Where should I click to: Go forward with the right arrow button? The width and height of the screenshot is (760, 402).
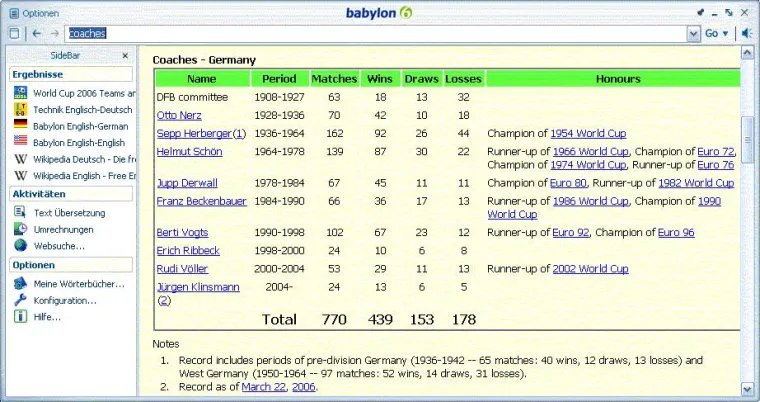click(x=54, y=33)
